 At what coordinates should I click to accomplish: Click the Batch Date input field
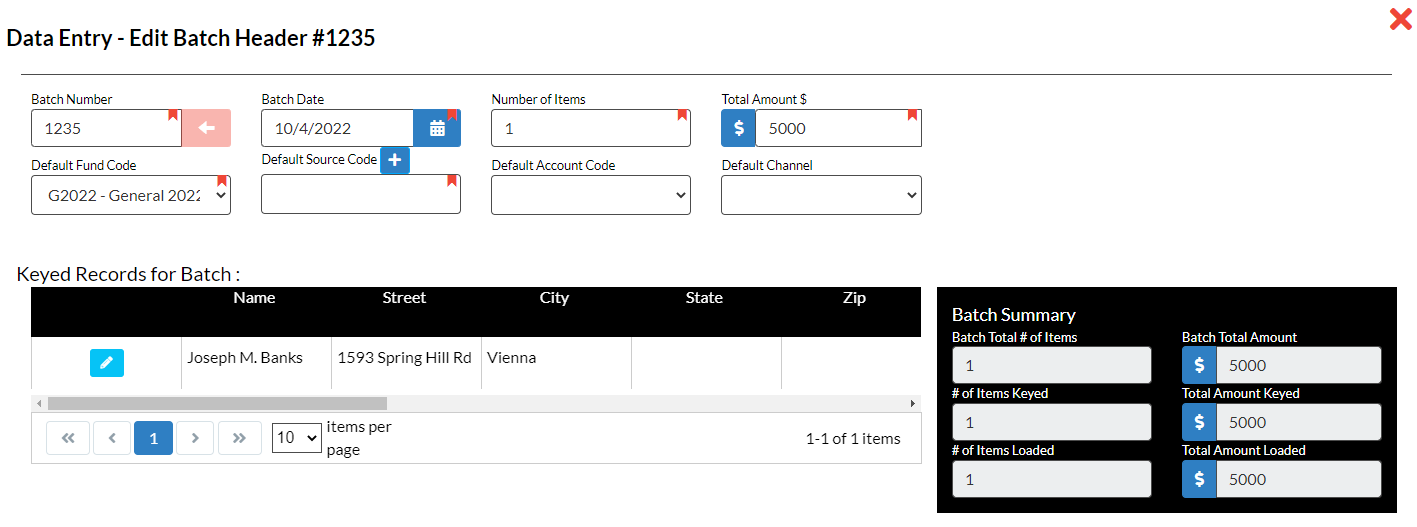(337, 128)
